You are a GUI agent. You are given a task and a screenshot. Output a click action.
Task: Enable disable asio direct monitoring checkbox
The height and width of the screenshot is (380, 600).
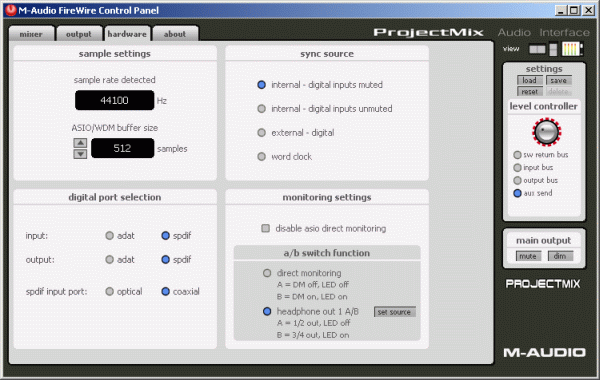[265, 228]
